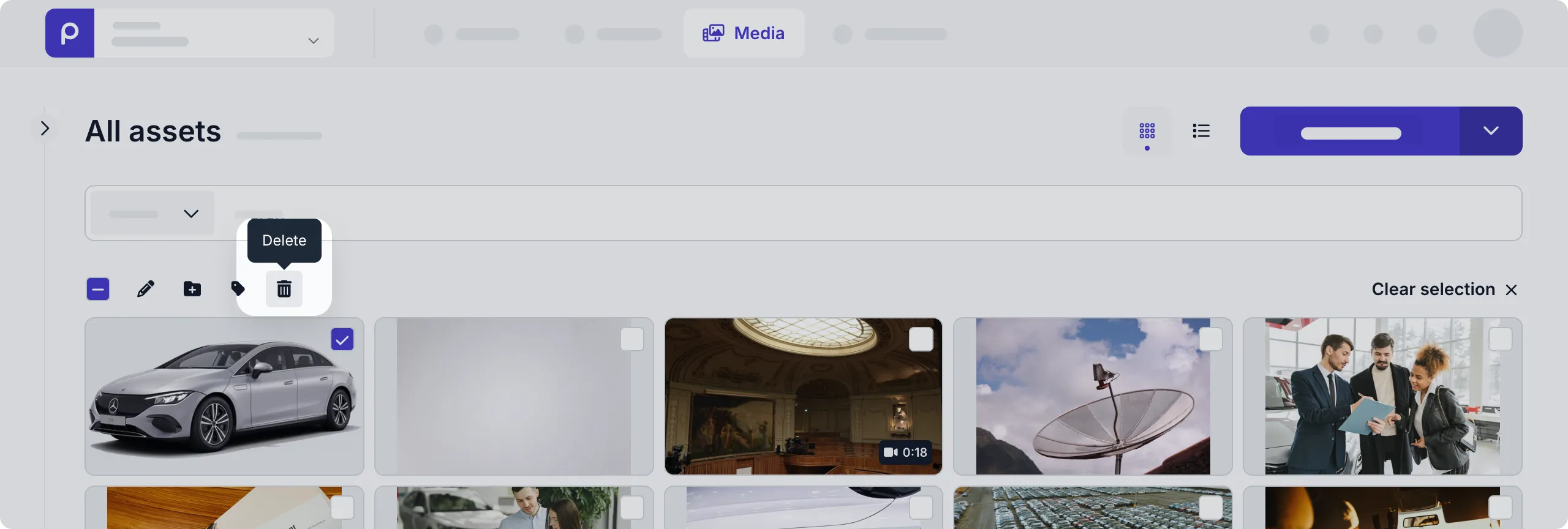Select the satellite dish asset checkbox
Screen dimensions: 1568x529
point(1211,339)
